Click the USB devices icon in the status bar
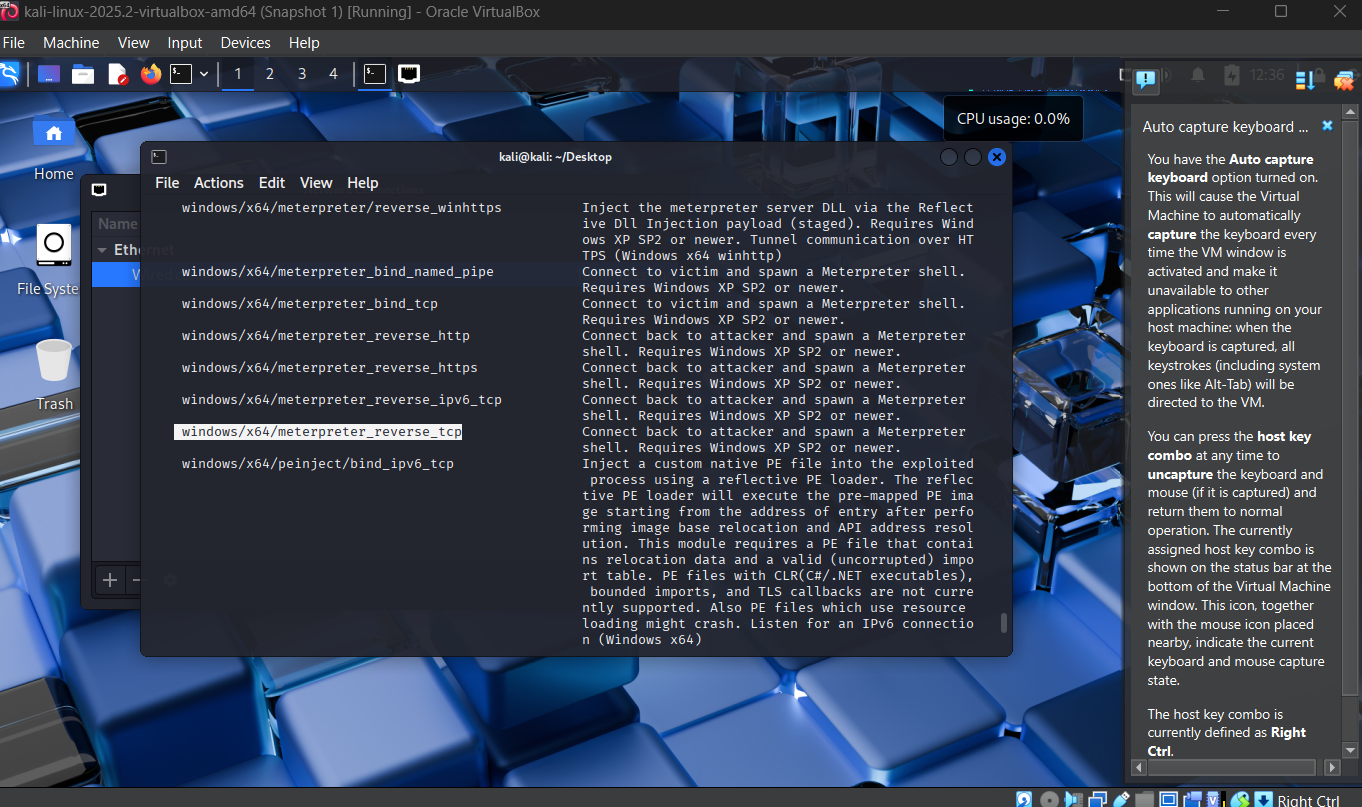1362x807 pixels. point(1122,799)
